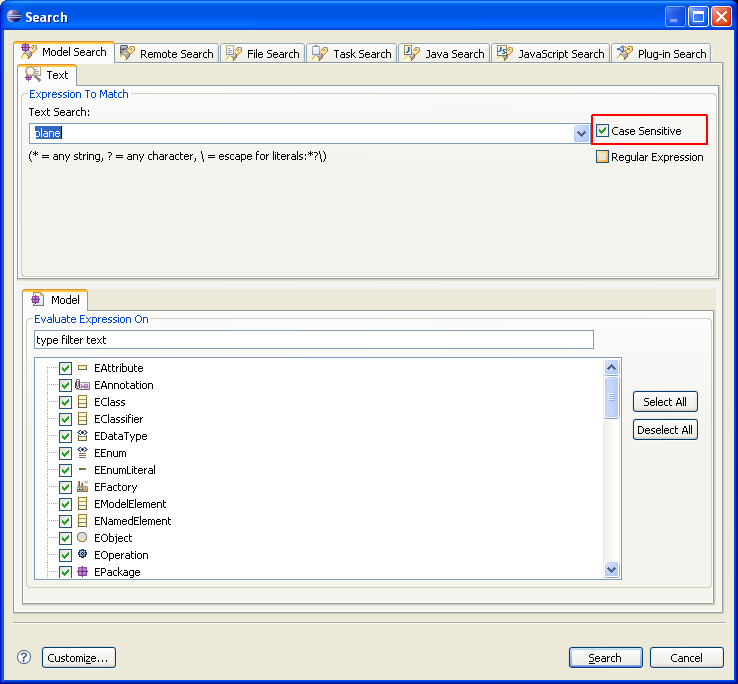Uncheck the EObject checkbox

coord(65,538)
